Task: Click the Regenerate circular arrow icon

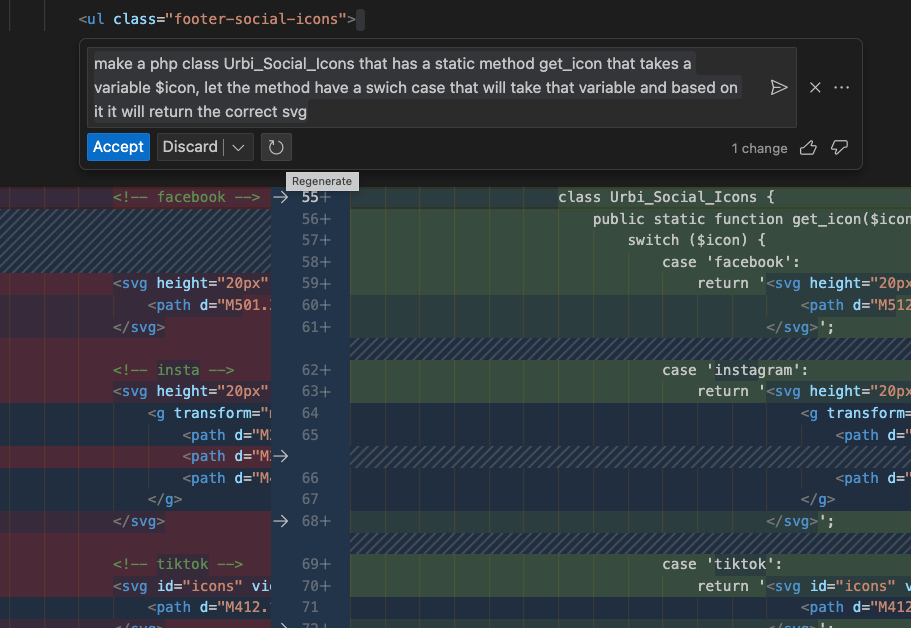Action: [276, 147]
